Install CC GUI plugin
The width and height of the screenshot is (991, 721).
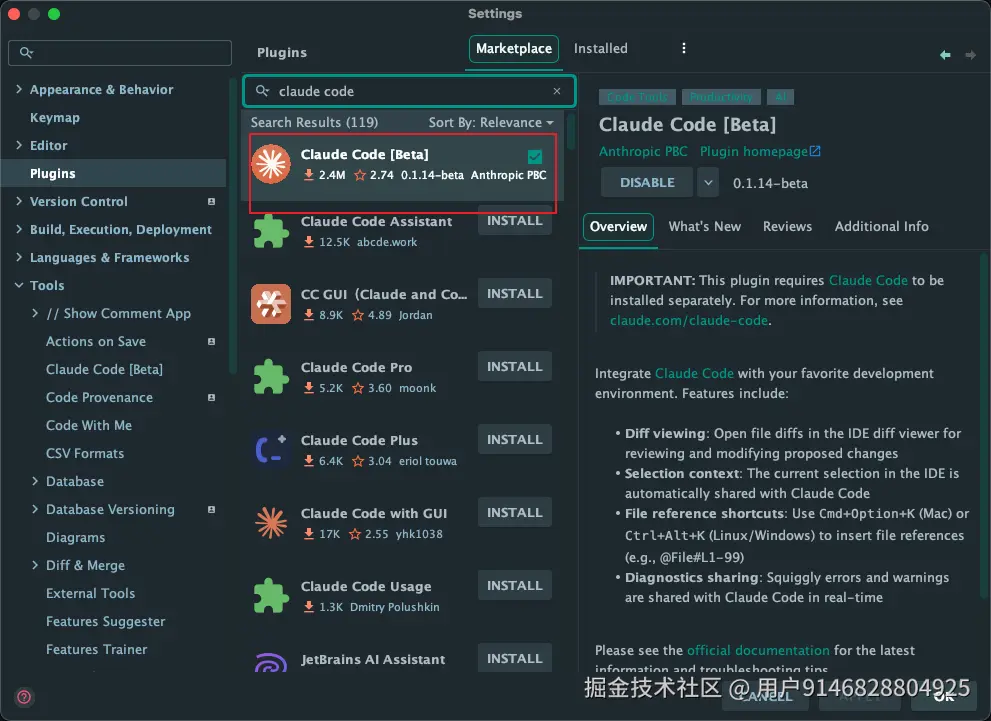pyautogui.click(x=514, y=294)
